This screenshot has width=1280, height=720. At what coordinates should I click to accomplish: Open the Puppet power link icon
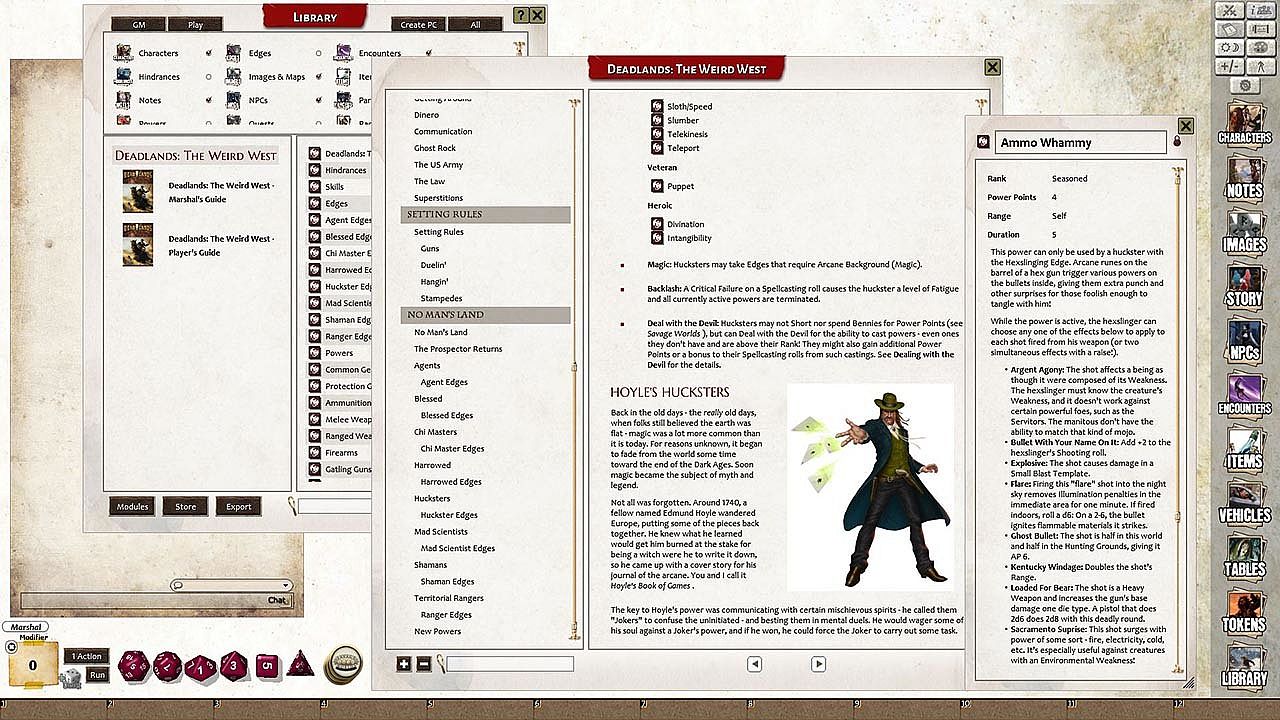click(657, 186)
